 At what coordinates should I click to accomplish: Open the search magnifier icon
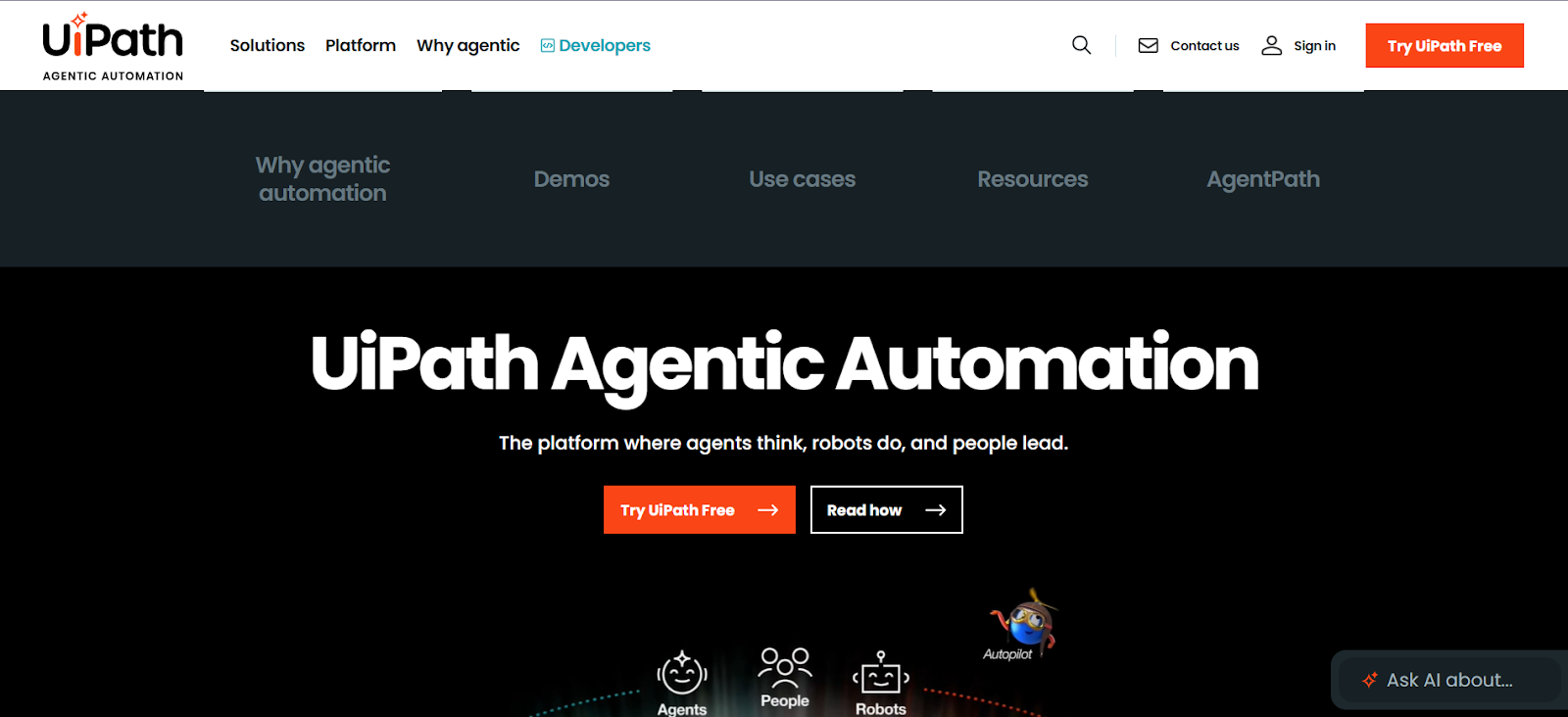[x=1081, y=45]
